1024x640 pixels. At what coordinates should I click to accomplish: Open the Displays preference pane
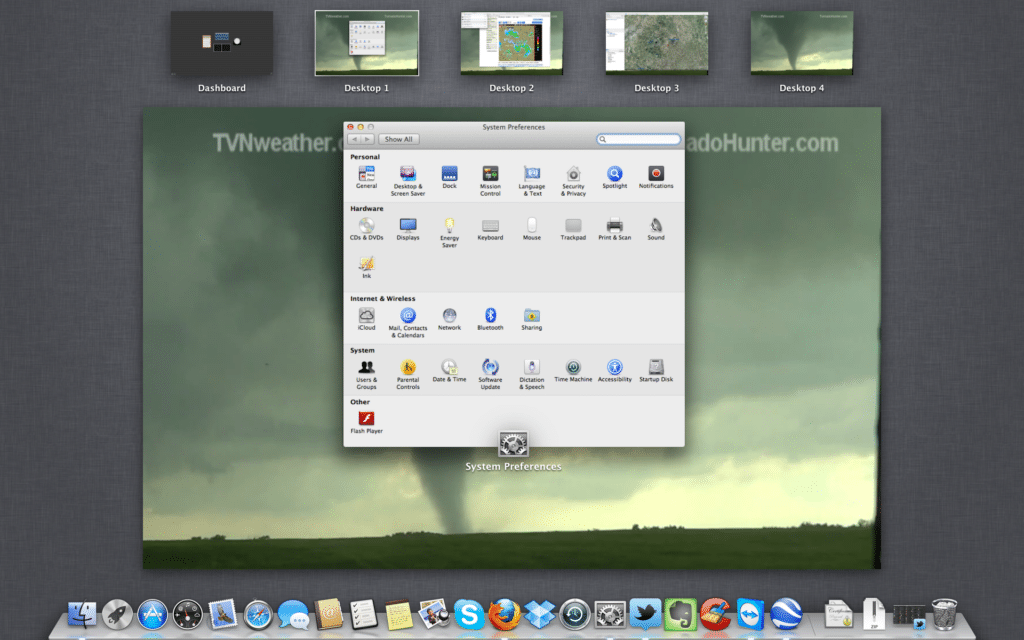(408, 226)
